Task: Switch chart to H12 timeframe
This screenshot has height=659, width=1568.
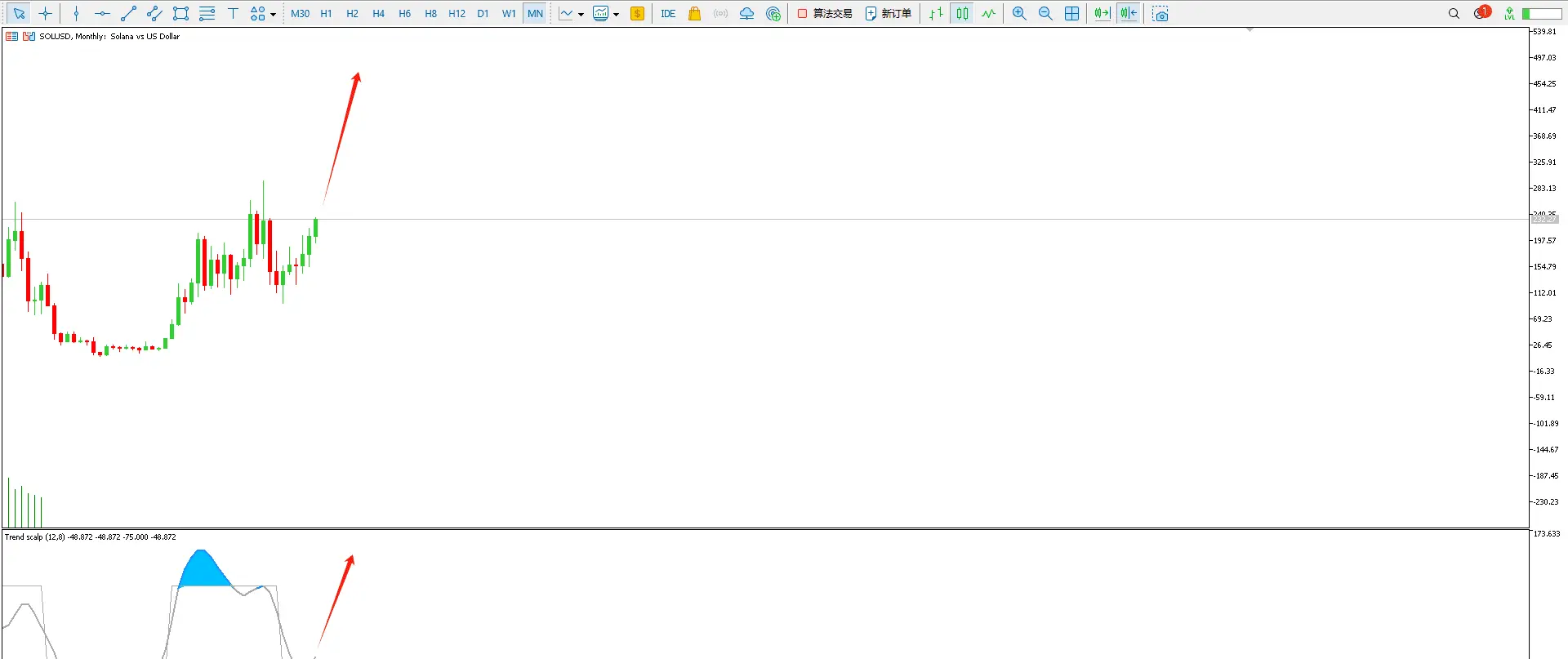Action: tap(457, 13)
